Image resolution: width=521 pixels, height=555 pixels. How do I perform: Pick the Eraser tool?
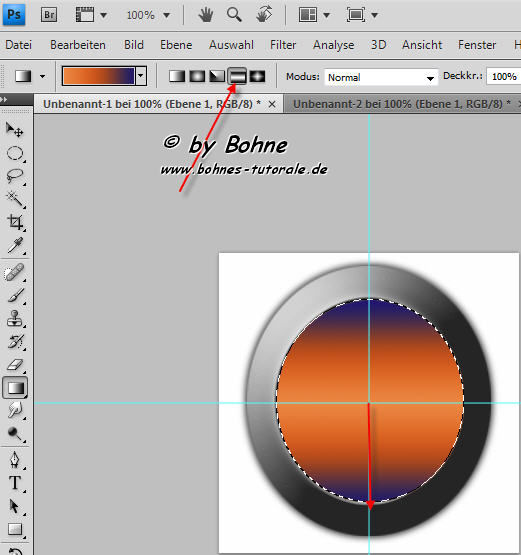point(15,365)
